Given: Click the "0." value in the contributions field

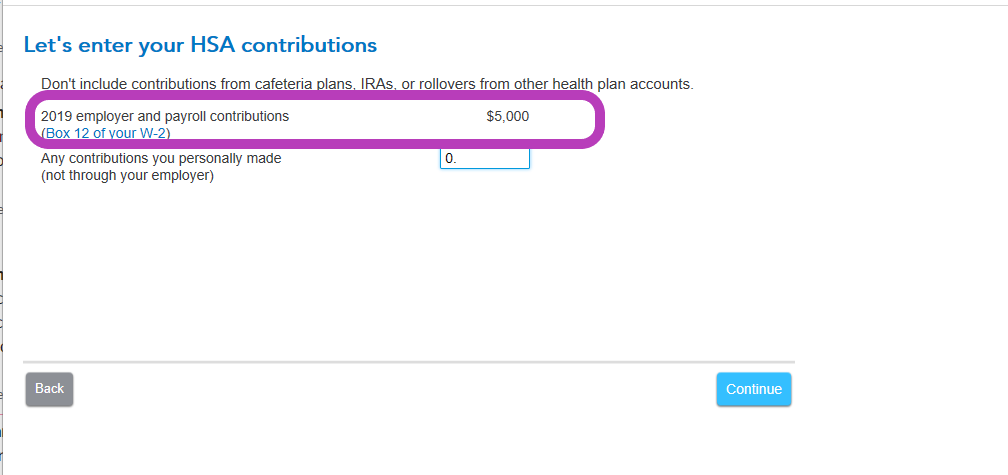Looking at the screenshot, I should pos(451,158).
